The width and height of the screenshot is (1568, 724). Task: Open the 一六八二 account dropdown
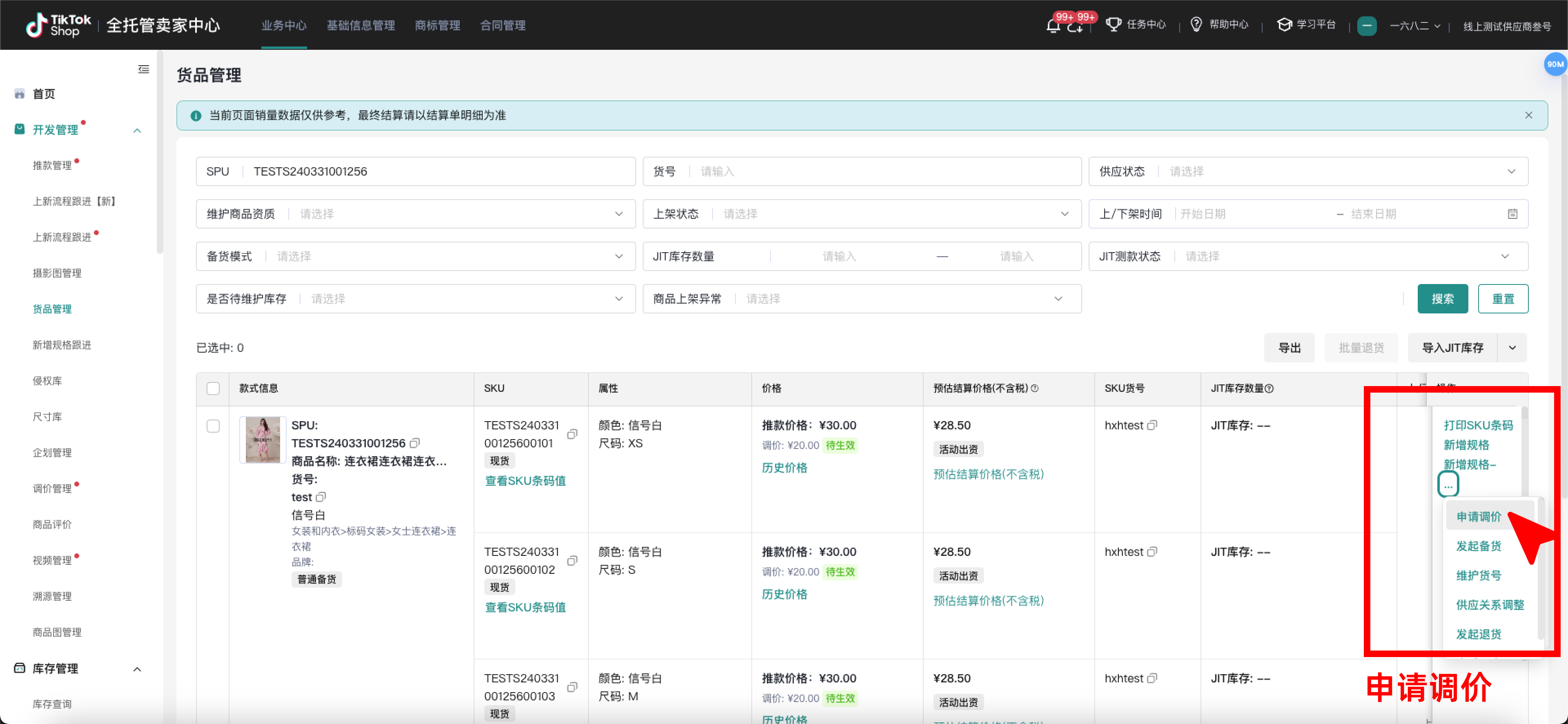point(1414,26)
